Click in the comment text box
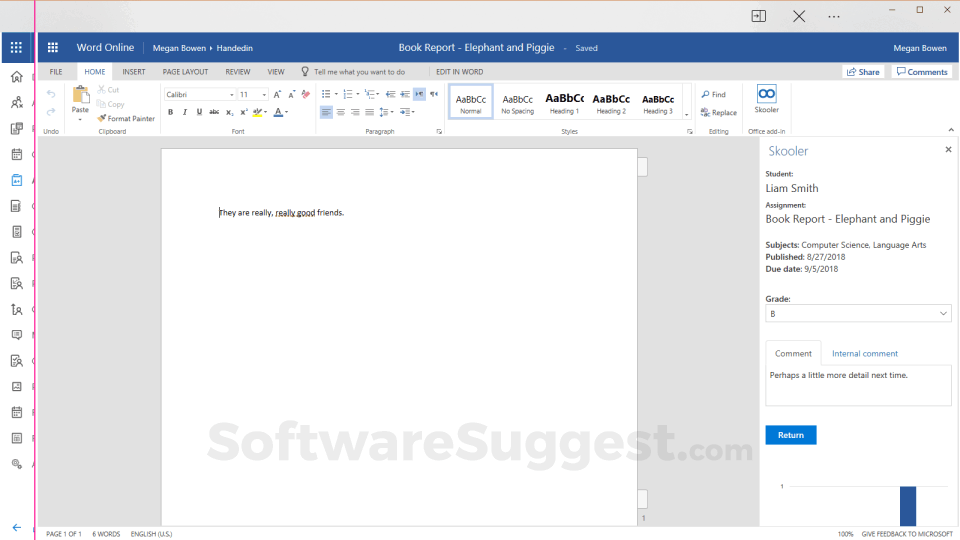 [858, 386]
